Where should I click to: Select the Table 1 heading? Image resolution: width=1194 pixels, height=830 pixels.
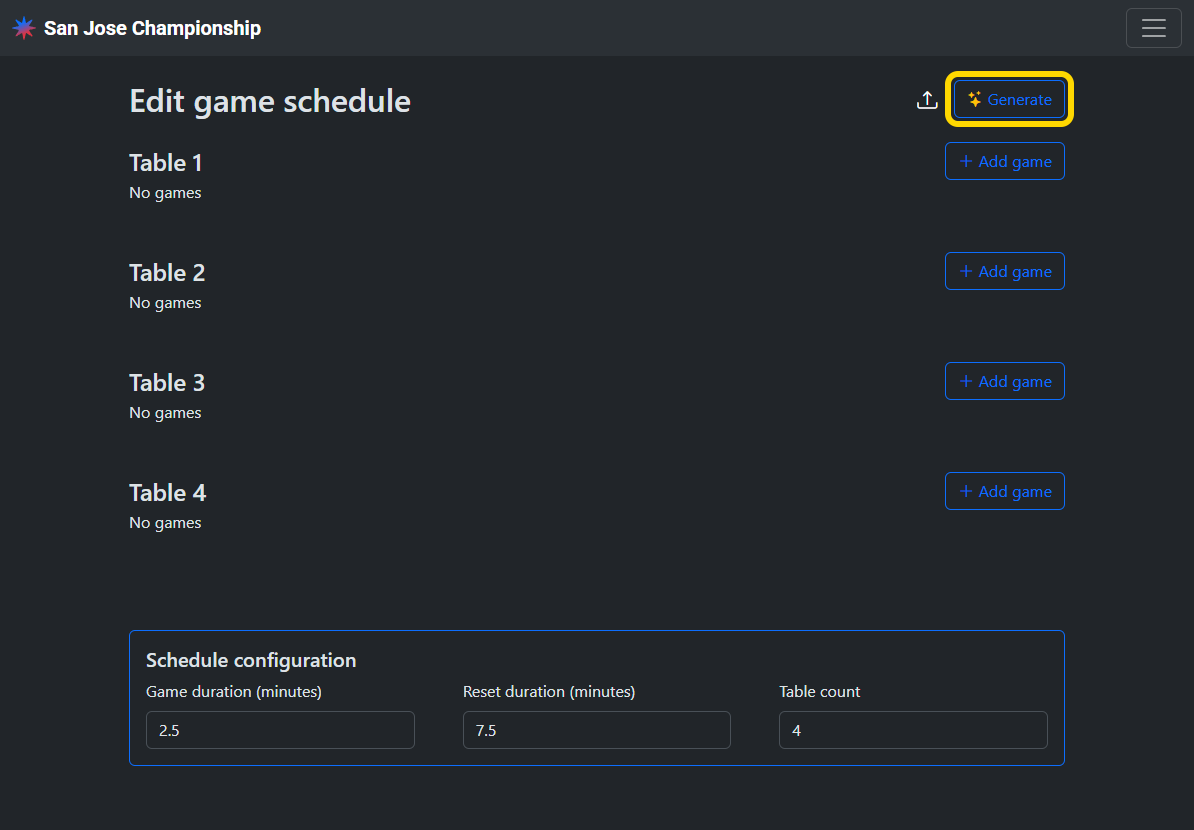(x=166, y=163)
